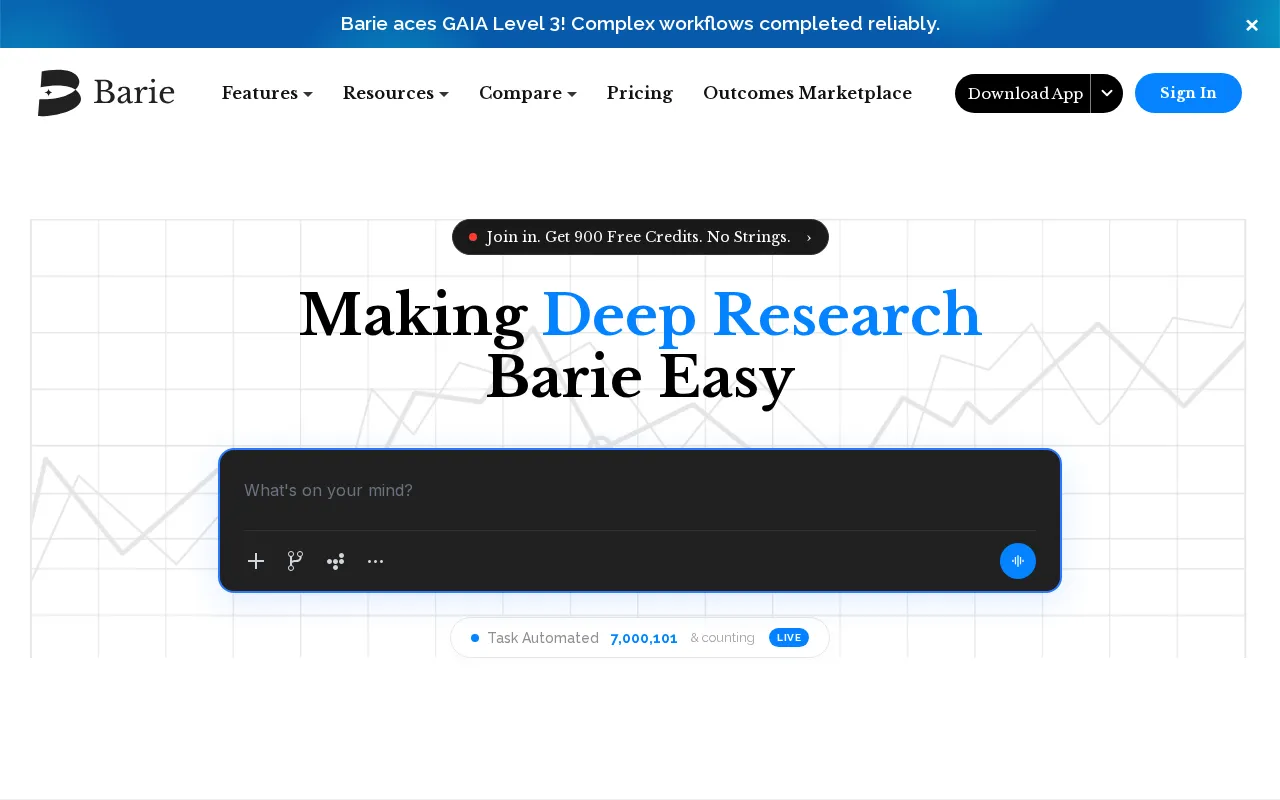Image resolution: width=1280 pixels, height=800 pixels.
Task: Go to the Pricing page
Action: [640, 93]
